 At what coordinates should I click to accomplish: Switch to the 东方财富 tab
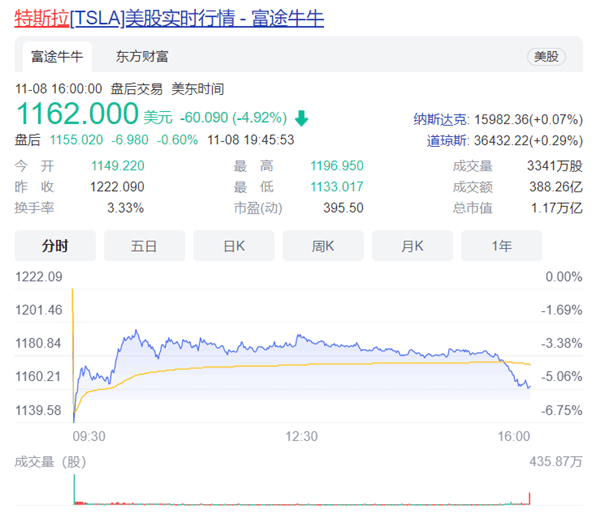142,57
